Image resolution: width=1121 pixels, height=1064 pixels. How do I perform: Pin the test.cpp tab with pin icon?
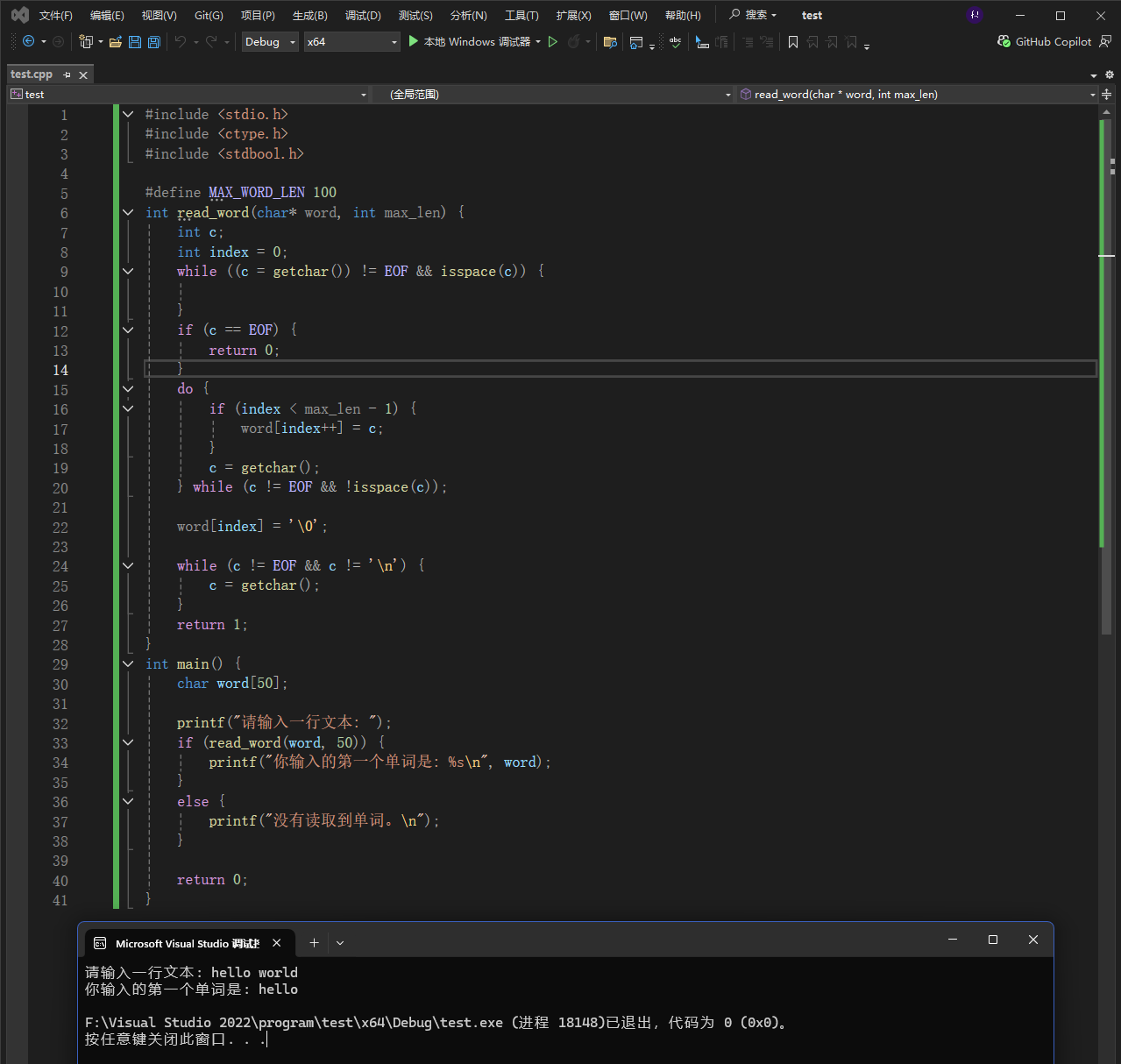click(x=67, y=75)
